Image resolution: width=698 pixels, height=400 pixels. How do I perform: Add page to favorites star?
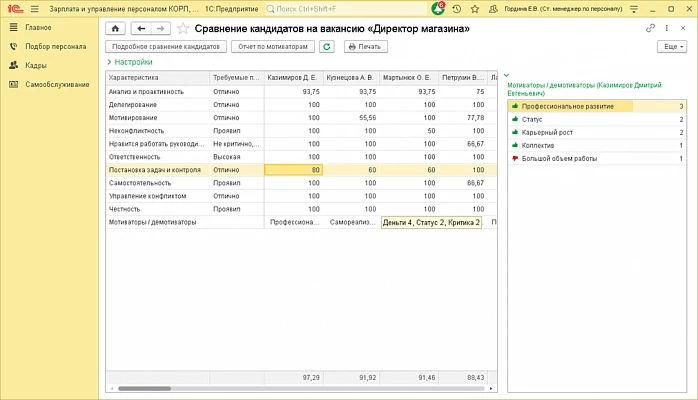pyautogui.click(x=183, y=29)
